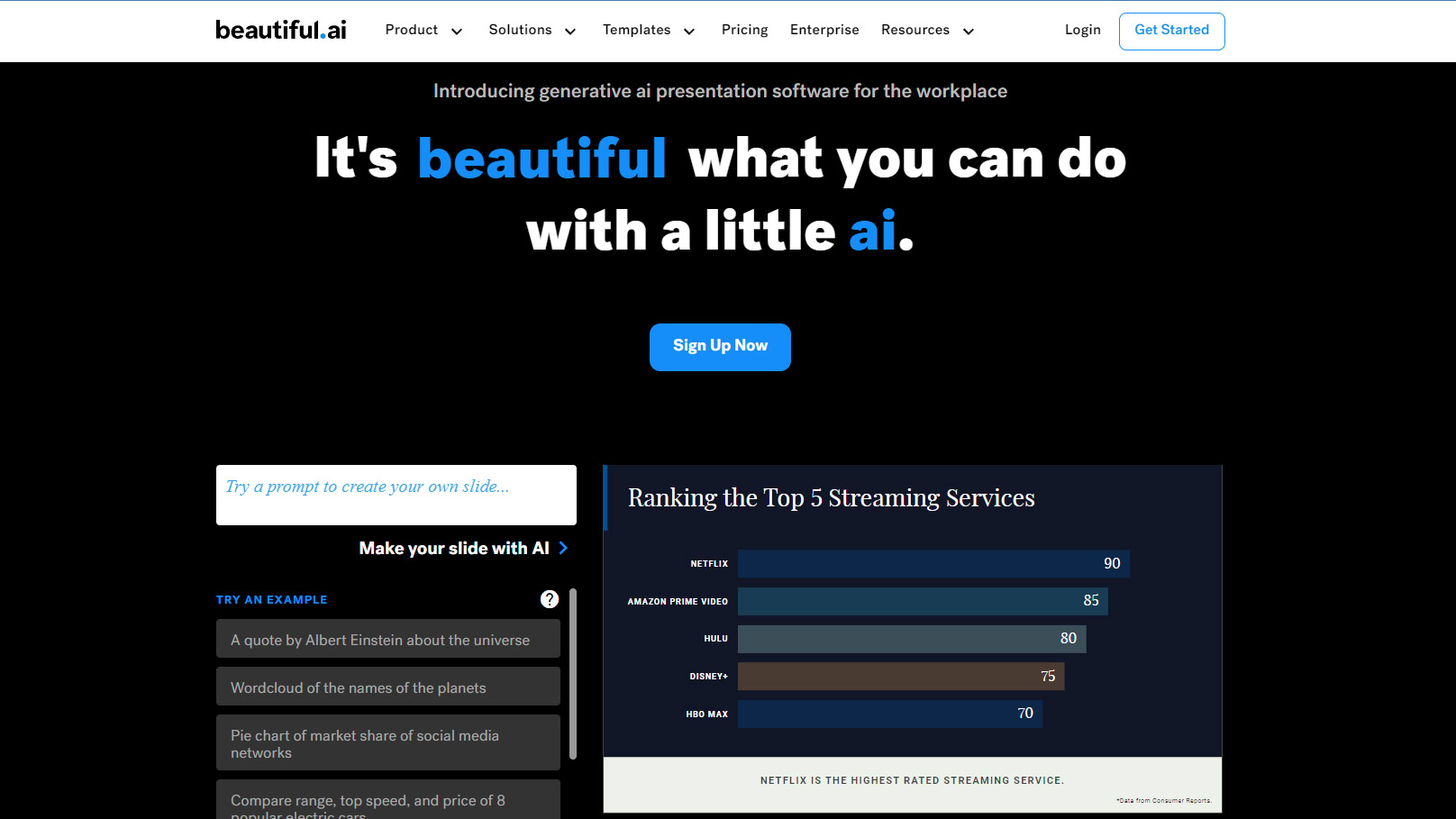This screenshot has height=819, width=1456.
Task: Click the arrow beside Make your slide with AI
Action: coord(563,548)
